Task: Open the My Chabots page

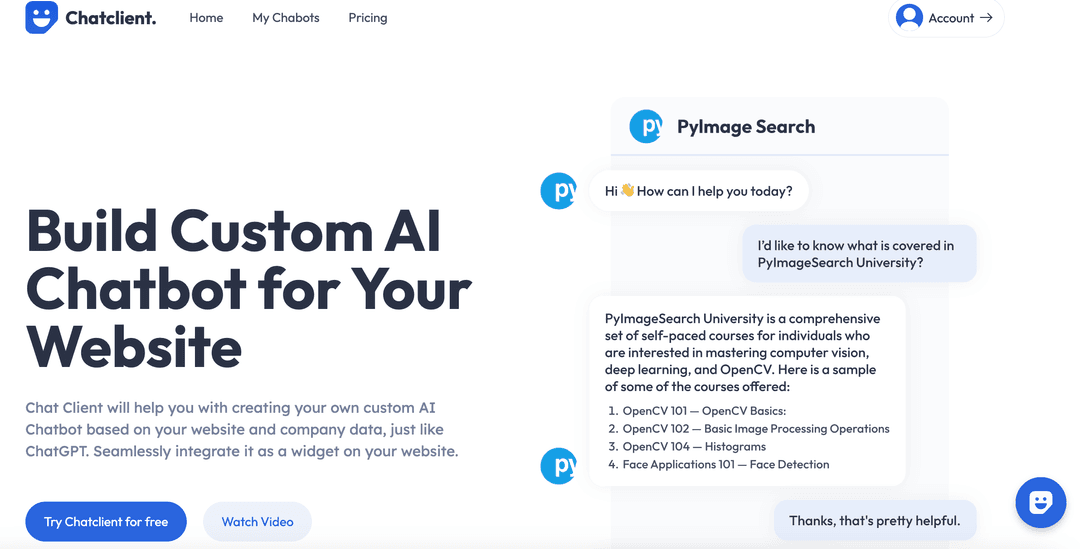Action: (x=286, y=18)
